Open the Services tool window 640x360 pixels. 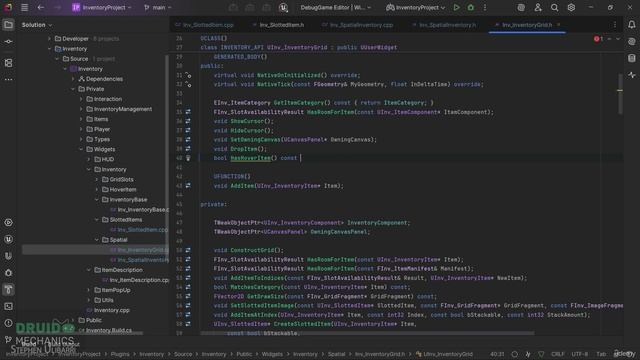click(8, 222)
